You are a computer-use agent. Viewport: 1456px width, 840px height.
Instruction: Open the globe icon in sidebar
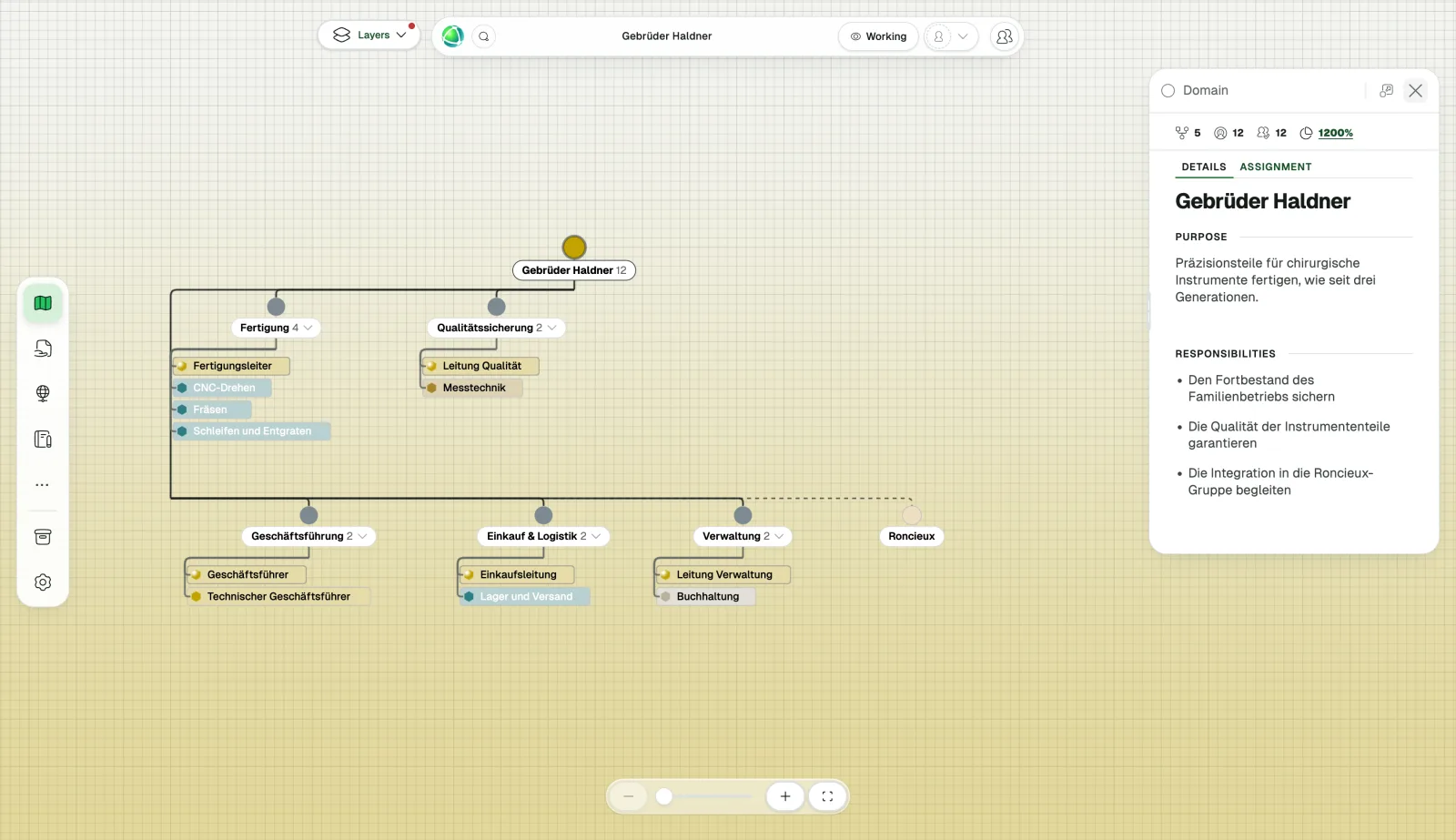coord(43,393)
